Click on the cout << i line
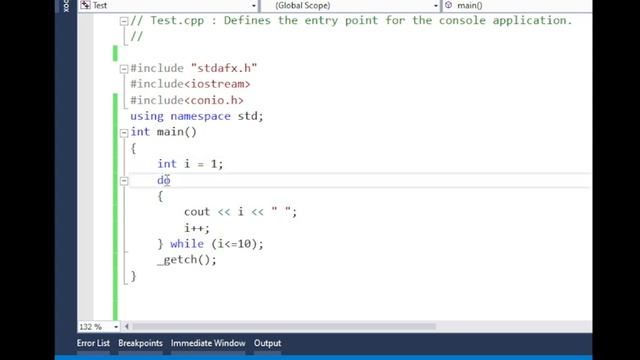640x360 pixels. pyautogui.click(x=240, y=212)
